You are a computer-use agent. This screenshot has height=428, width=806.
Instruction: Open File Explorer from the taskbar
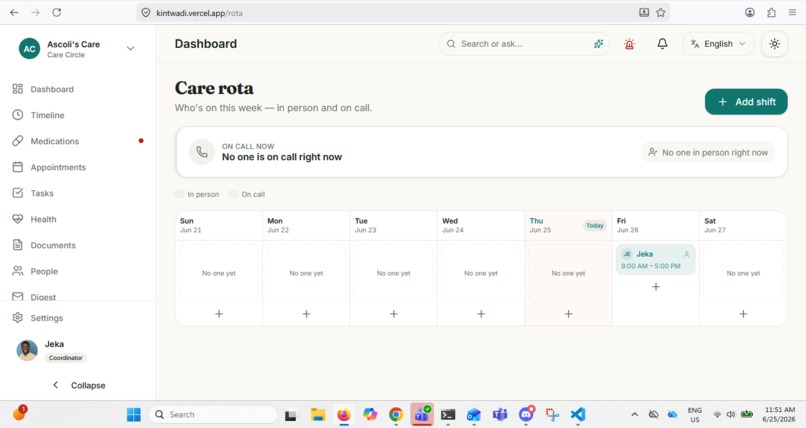coord(318,415)
